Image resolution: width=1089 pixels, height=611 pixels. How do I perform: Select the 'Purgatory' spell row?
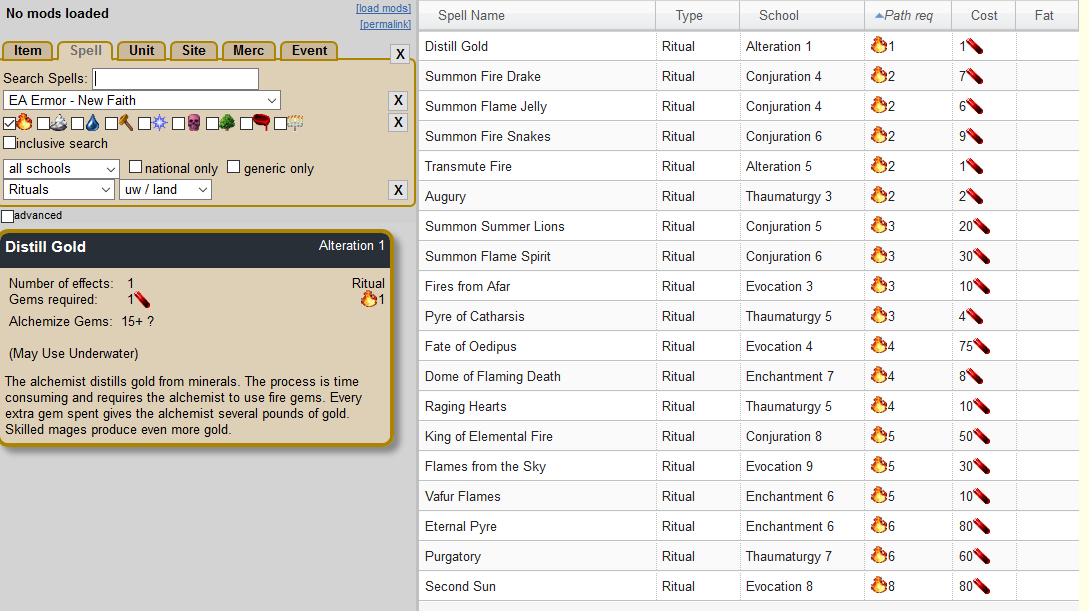pos(749,556)
